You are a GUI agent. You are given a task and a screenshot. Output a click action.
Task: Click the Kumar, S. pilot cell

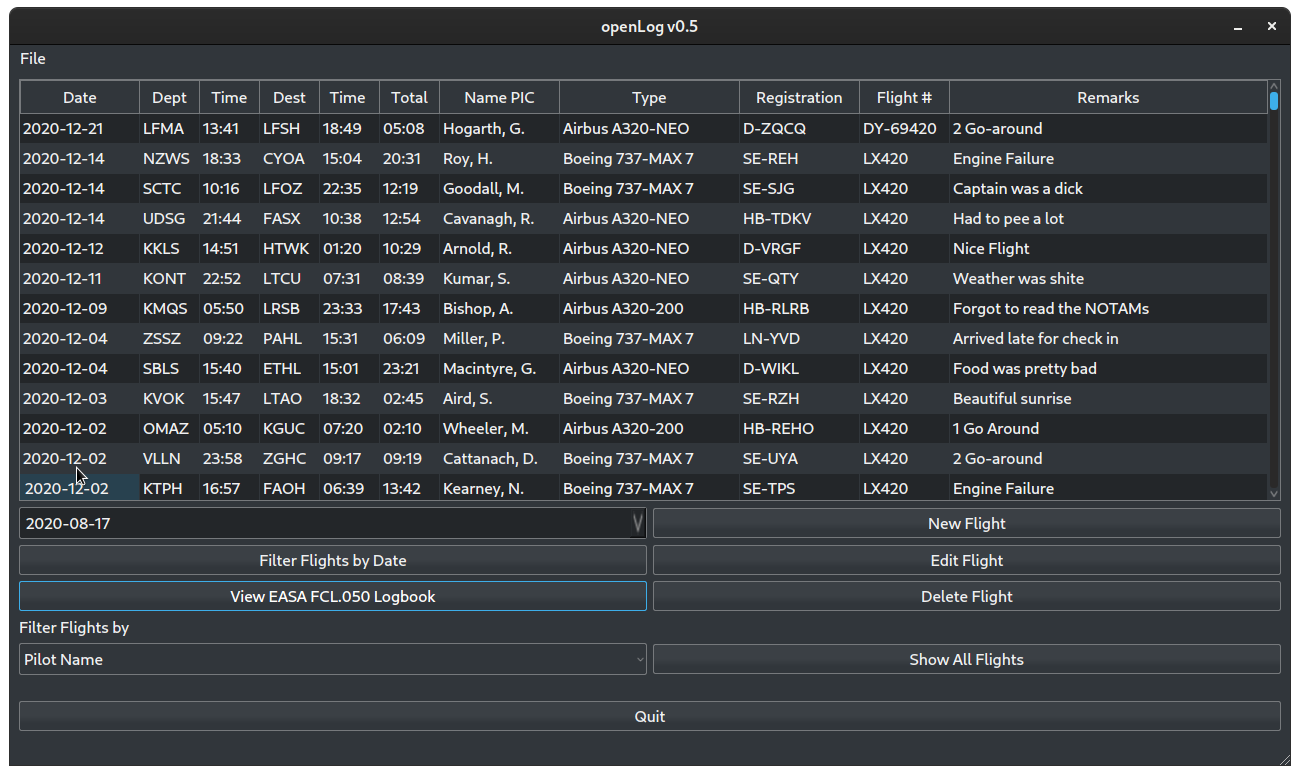[499, 278]
